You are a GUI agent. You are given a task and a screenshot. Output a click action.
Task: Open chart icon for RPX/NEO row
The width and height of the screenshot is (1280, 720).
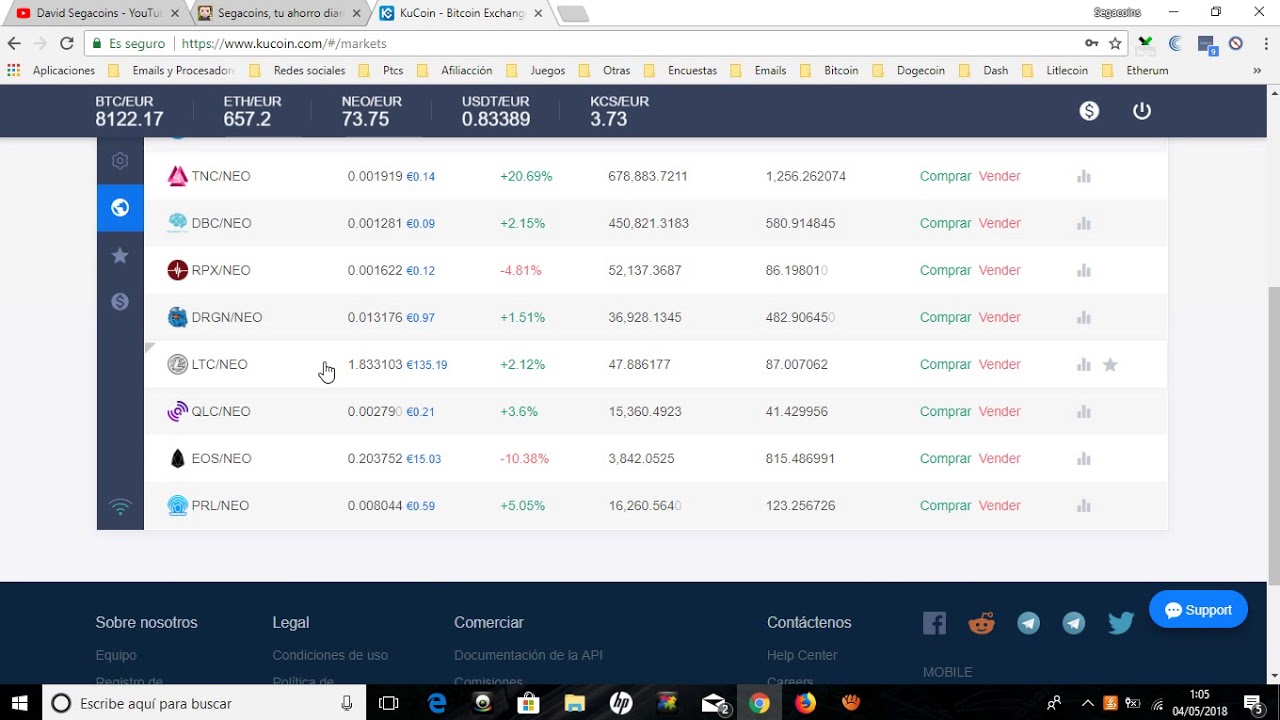[x=1083, y=270]
